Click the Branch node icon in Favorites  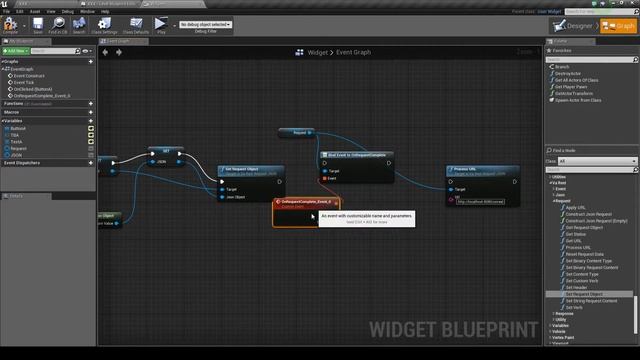552,67
